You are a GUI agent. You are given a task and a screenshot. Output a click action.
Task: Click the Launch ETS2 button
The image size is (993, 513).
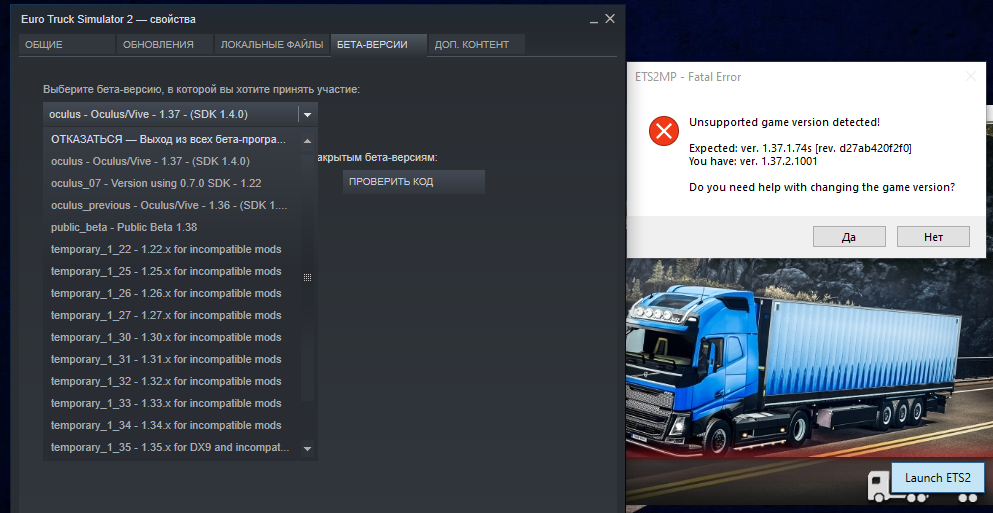click(x=938, y=478)
